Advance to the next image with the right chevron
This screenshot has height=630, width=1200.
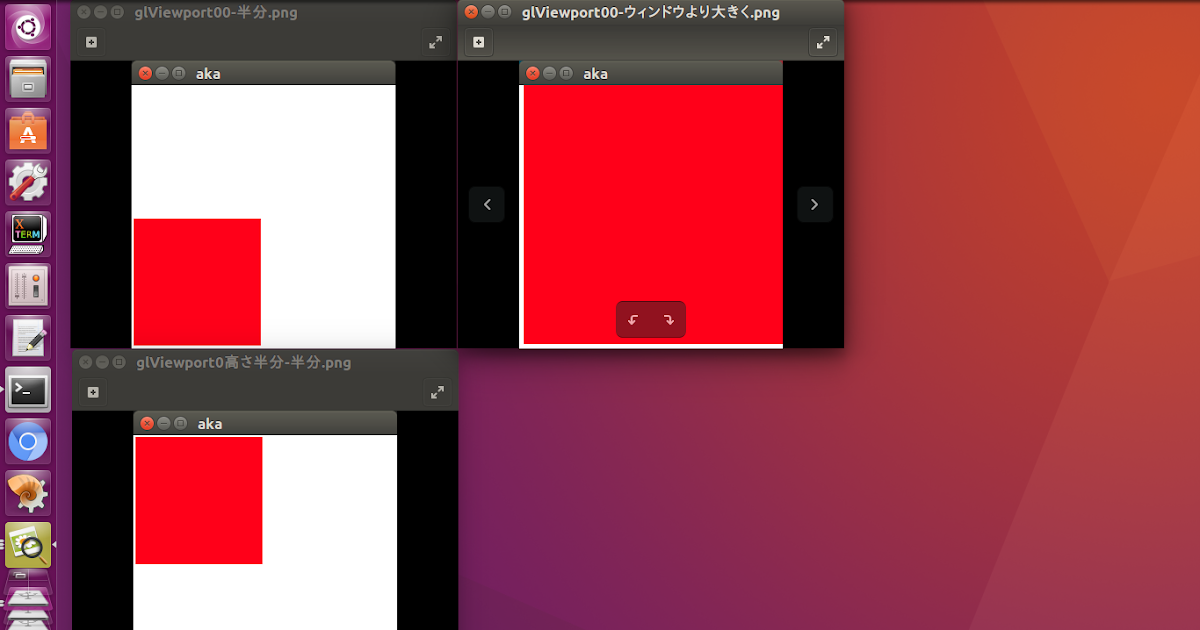coord(815,204)
